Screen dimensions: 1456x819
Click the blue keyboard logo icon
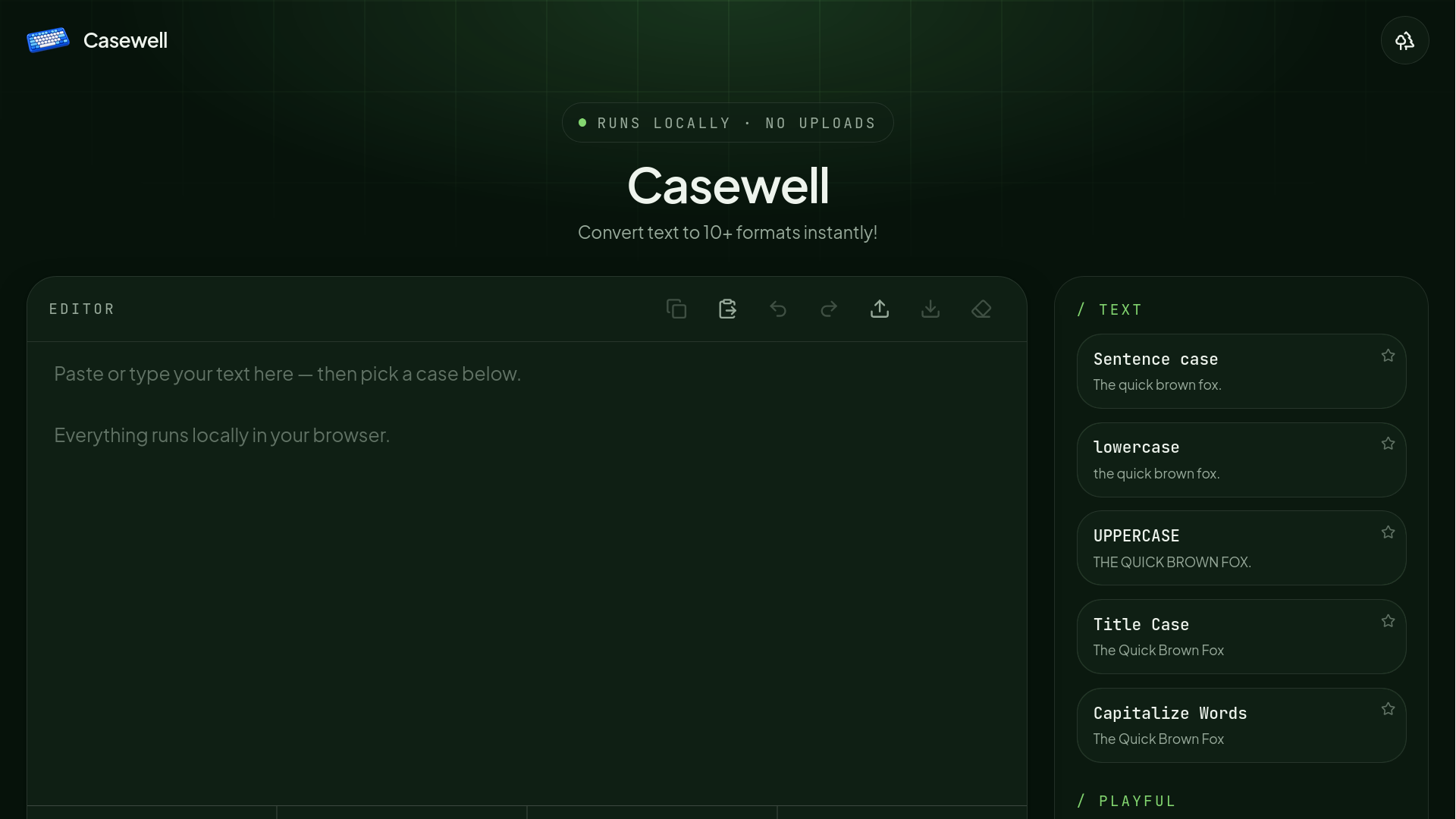point(48,40)
